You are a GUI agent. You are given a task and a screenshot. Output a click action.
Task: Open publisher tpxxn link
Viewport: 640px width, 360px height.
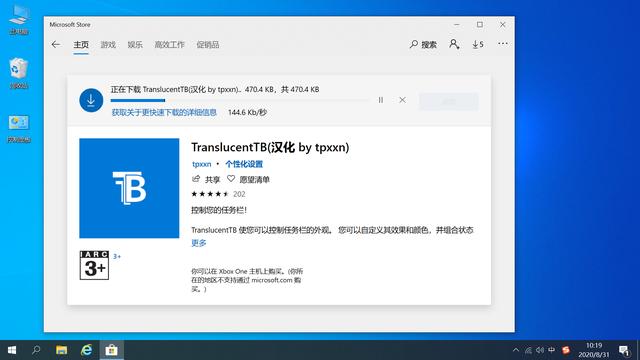[202, 164]
